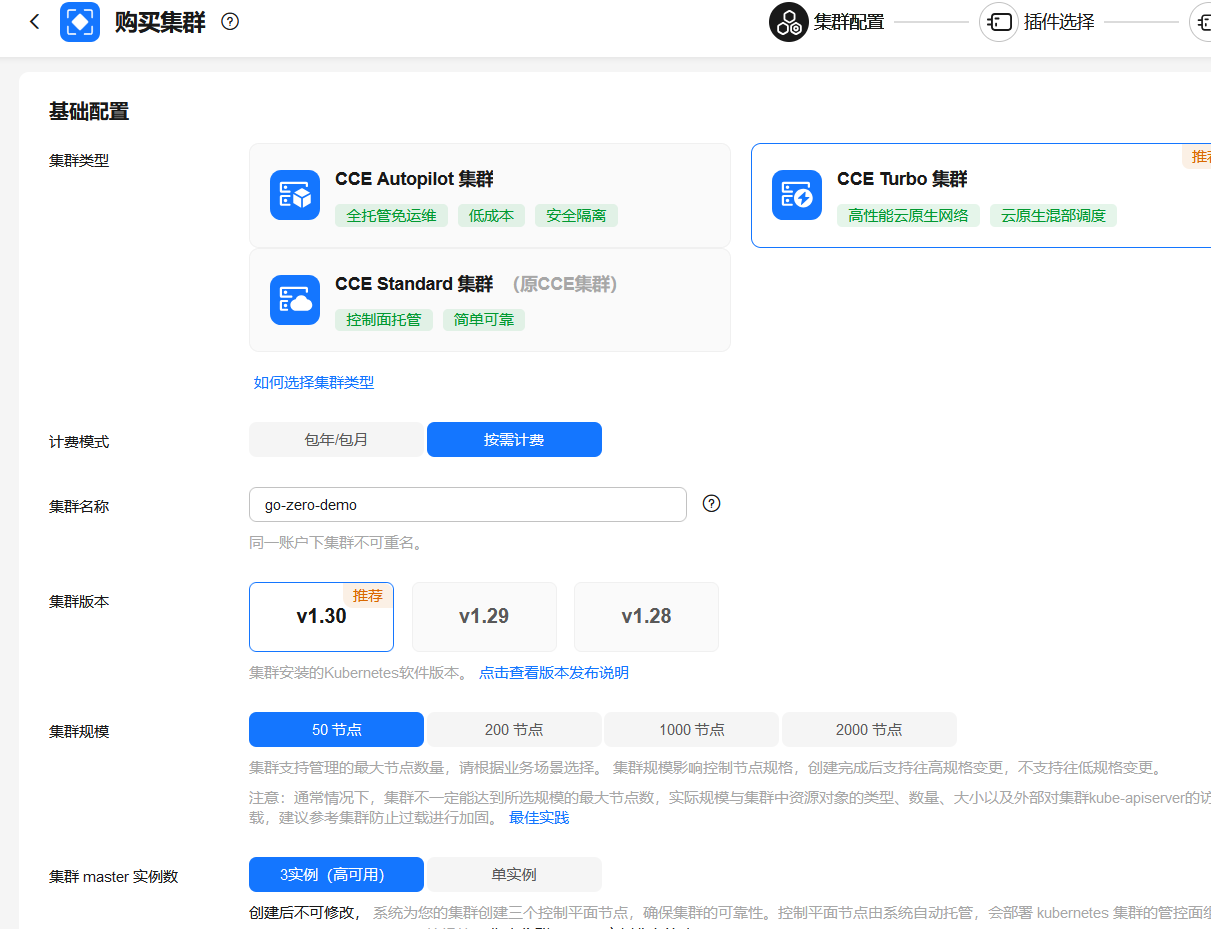Click the 集群 master 实例数 label
The image size is (1211, 929).
[x=114, y=876]
